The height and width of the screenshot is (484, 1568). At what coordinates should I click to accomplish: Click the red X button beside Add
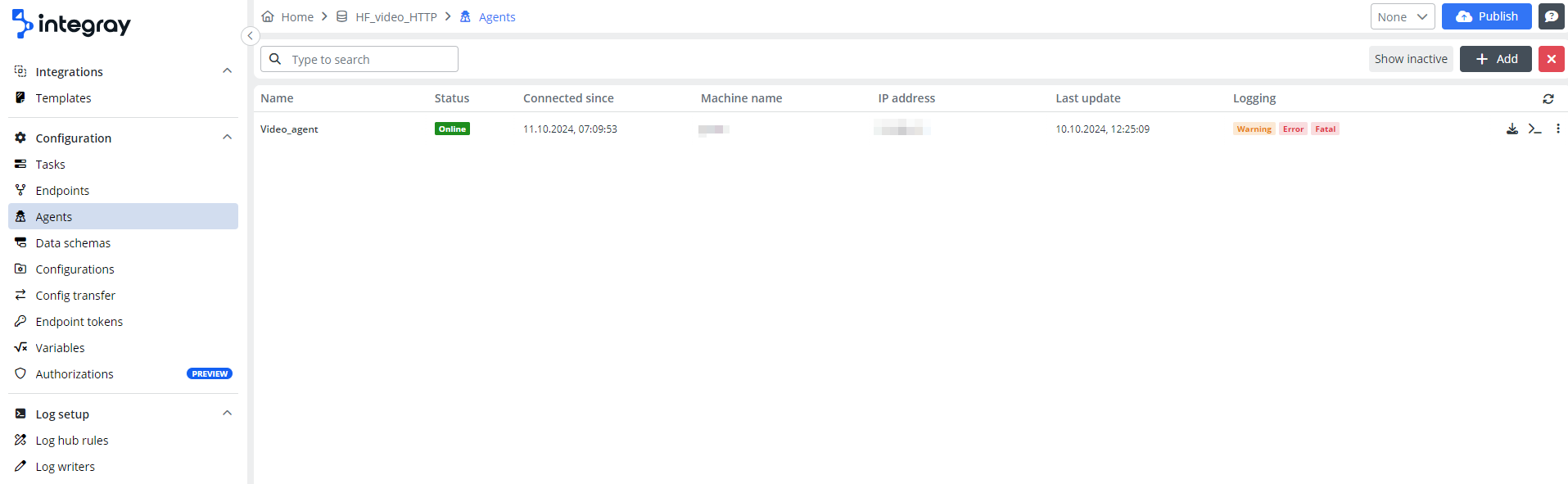[1551, 59]
